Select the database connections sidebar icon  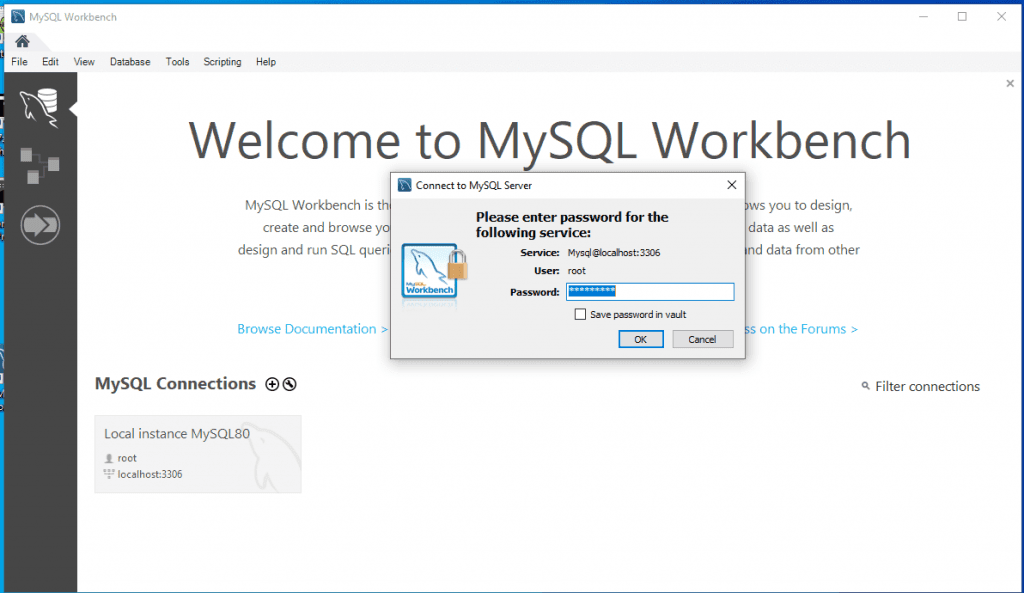39,106
